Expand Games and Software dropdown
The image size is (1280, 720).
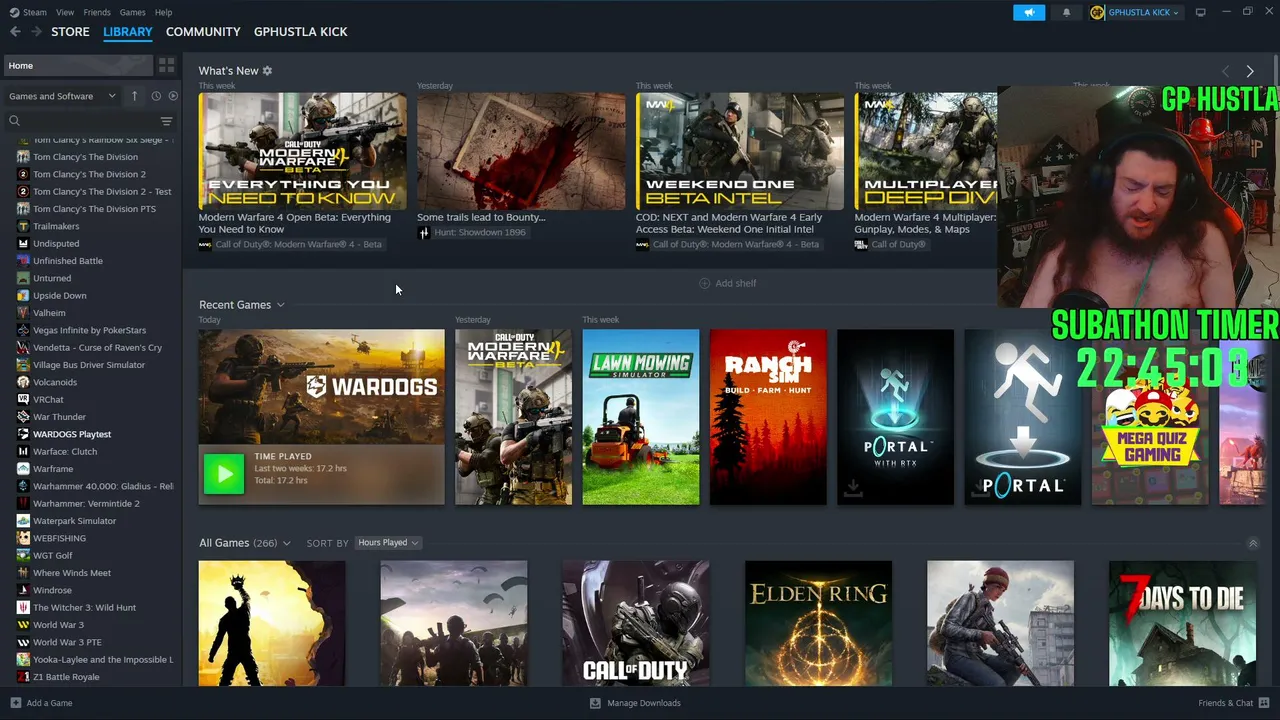click(x=63, y=96)
